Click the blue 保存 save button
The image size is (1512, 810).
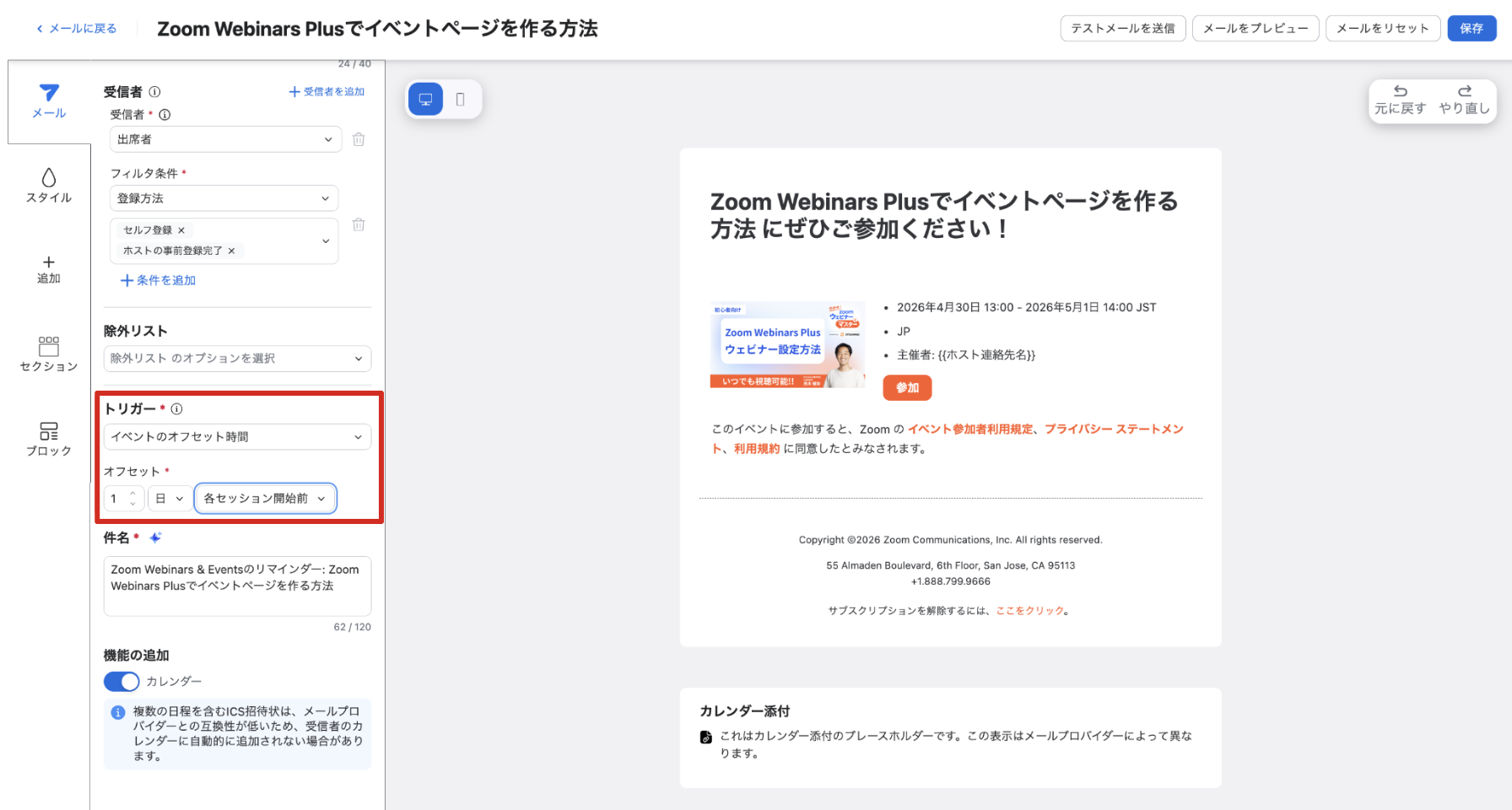[x=1471, y=29]
